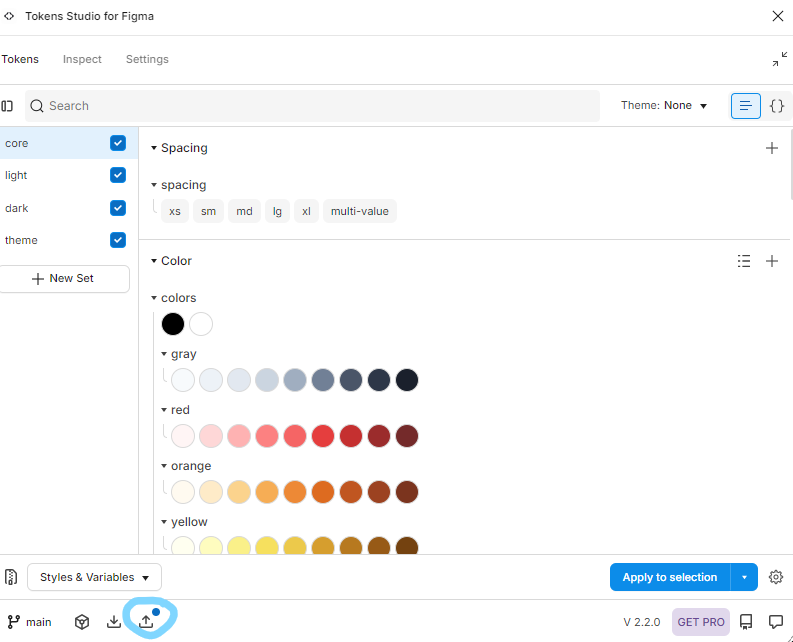The image size is (793, 642).
Task: Collapse the Color section
Action: [154, 261]
